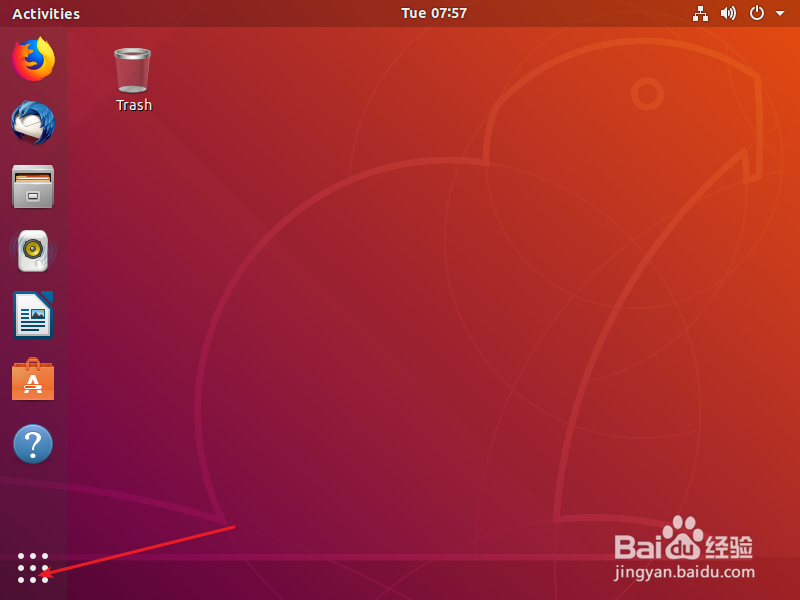
Task: Open LibreOffice Writer
Action: 33,315
